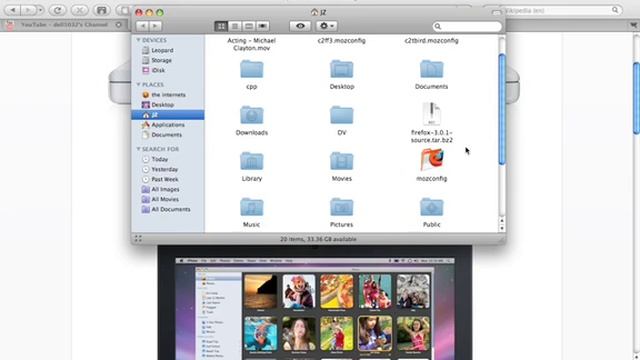Click the c2tbird.mozconfig file name
640x360 pixels.
pos(431,40)
